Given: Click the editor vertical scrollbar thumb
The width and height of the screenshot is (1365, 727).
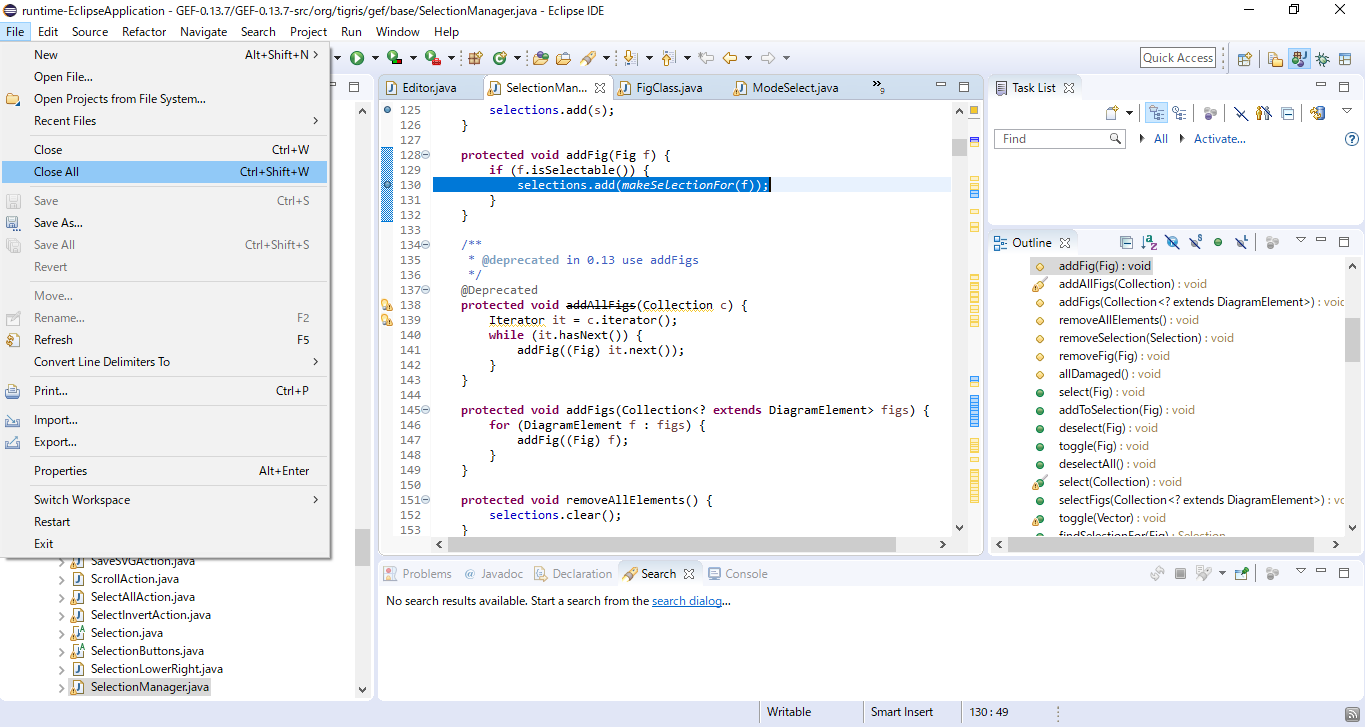Looking at the screenshot, I should pos(960,148).
